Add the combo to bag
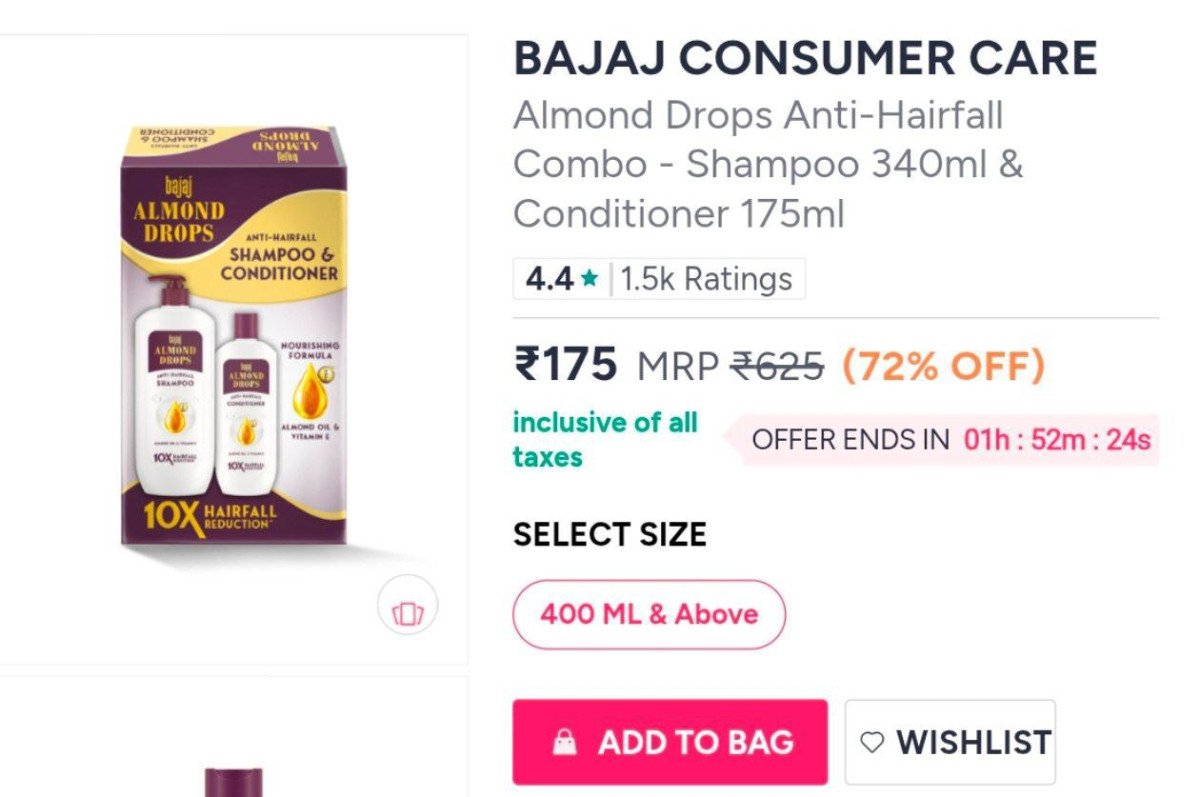This screenshot has height=797, width=1200. click(670, 742)
